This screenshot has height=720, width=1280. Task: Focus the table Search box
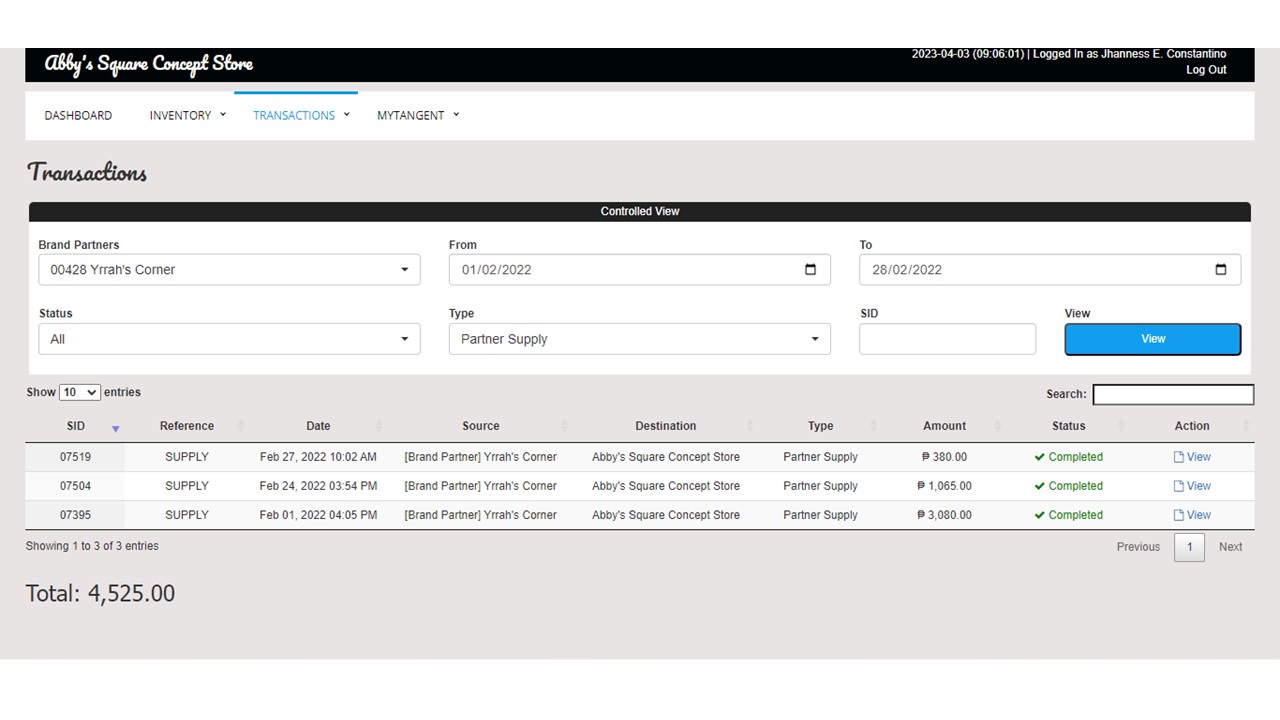(x=1173, y=394)
